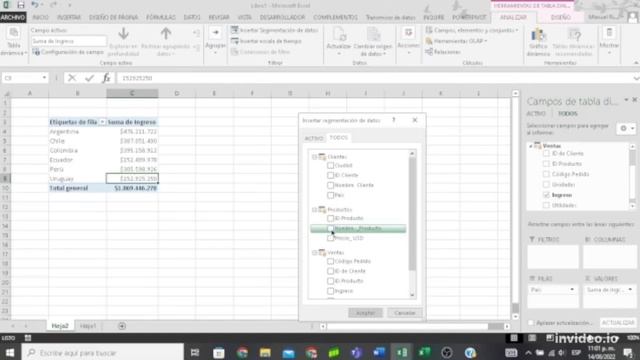Open Word from the taskbar
Viewport: 640px width, 360px height.
tap(379, 352)
